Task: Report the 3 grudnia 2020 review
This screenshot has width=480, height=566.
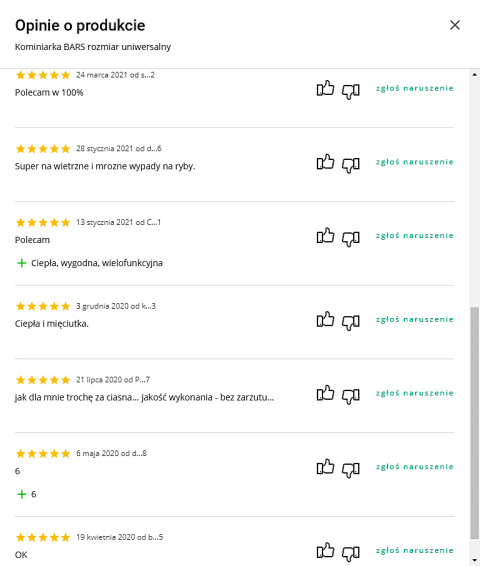Action: coord(414,319)
